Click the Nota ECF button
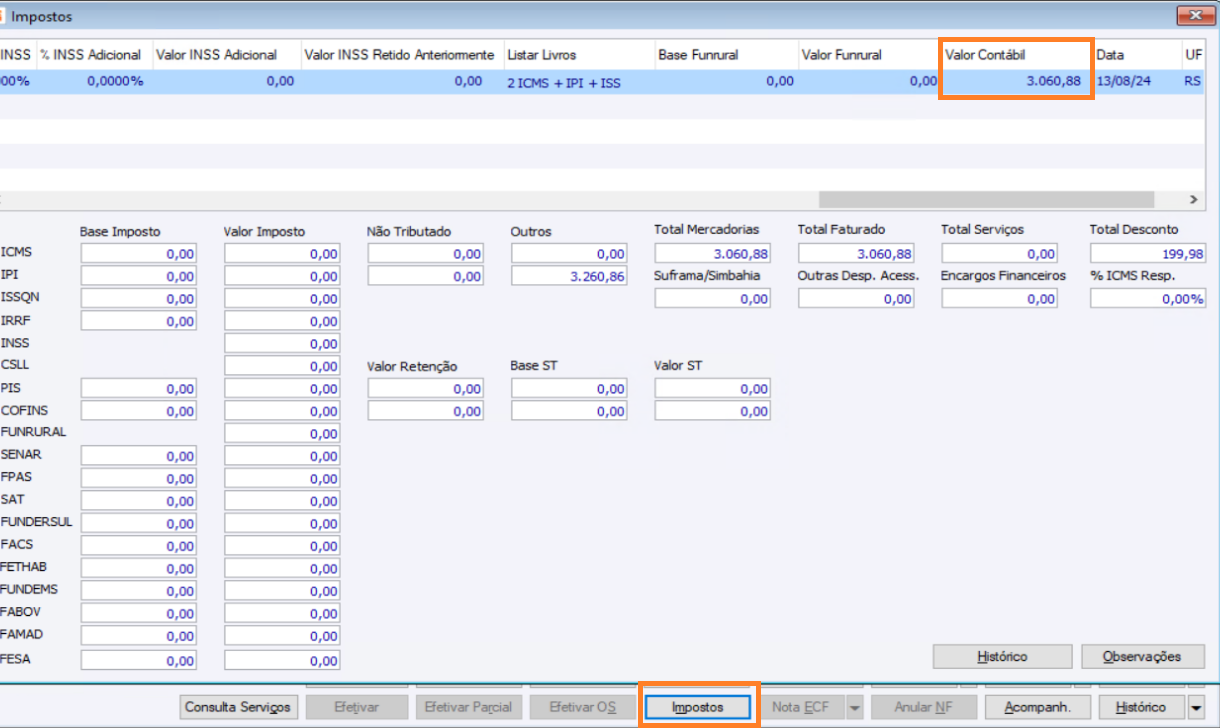Image resolution: width=1220 pixels, height=728 pixels. (801, 707)
